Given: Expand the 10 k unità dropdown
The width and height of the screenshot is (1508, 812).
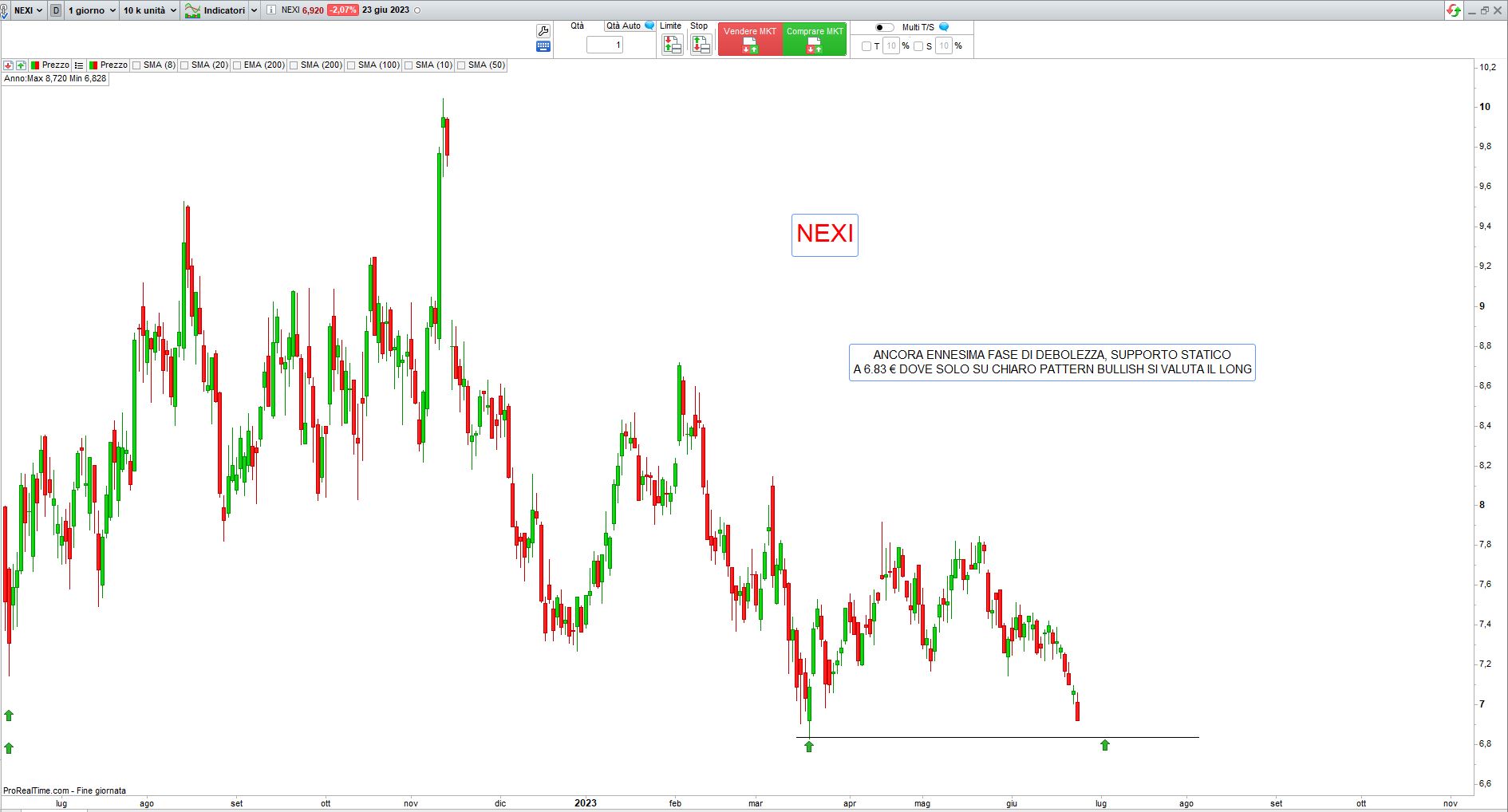Looking at the screenshot, I should tap(149, 10).
